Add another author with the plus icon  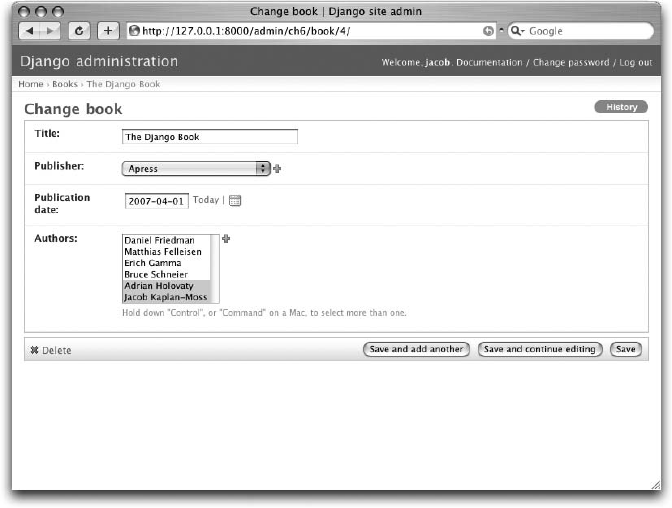pyautogui.click(x=226, y=239)
